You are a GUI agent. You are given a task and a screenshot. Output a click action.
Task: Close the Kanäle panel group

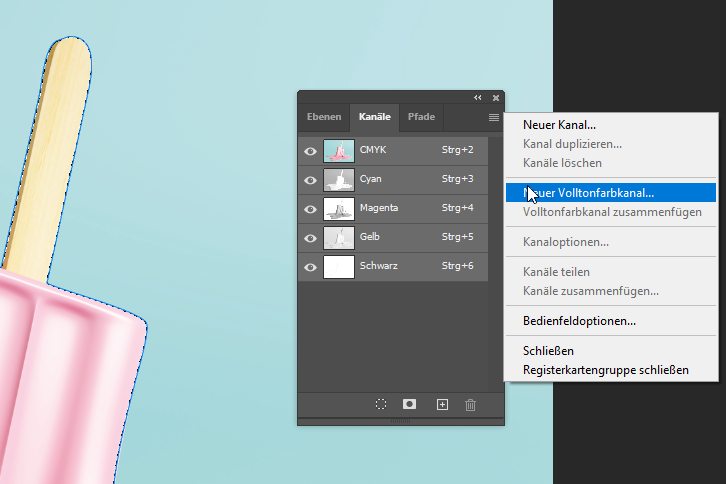pos(496,98)
